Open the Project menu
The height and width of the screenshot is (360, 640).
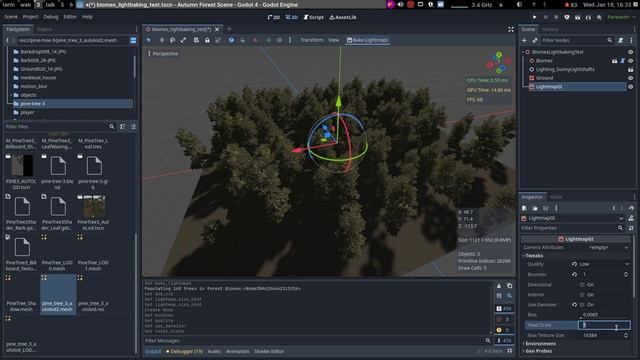tap(30, 17)
